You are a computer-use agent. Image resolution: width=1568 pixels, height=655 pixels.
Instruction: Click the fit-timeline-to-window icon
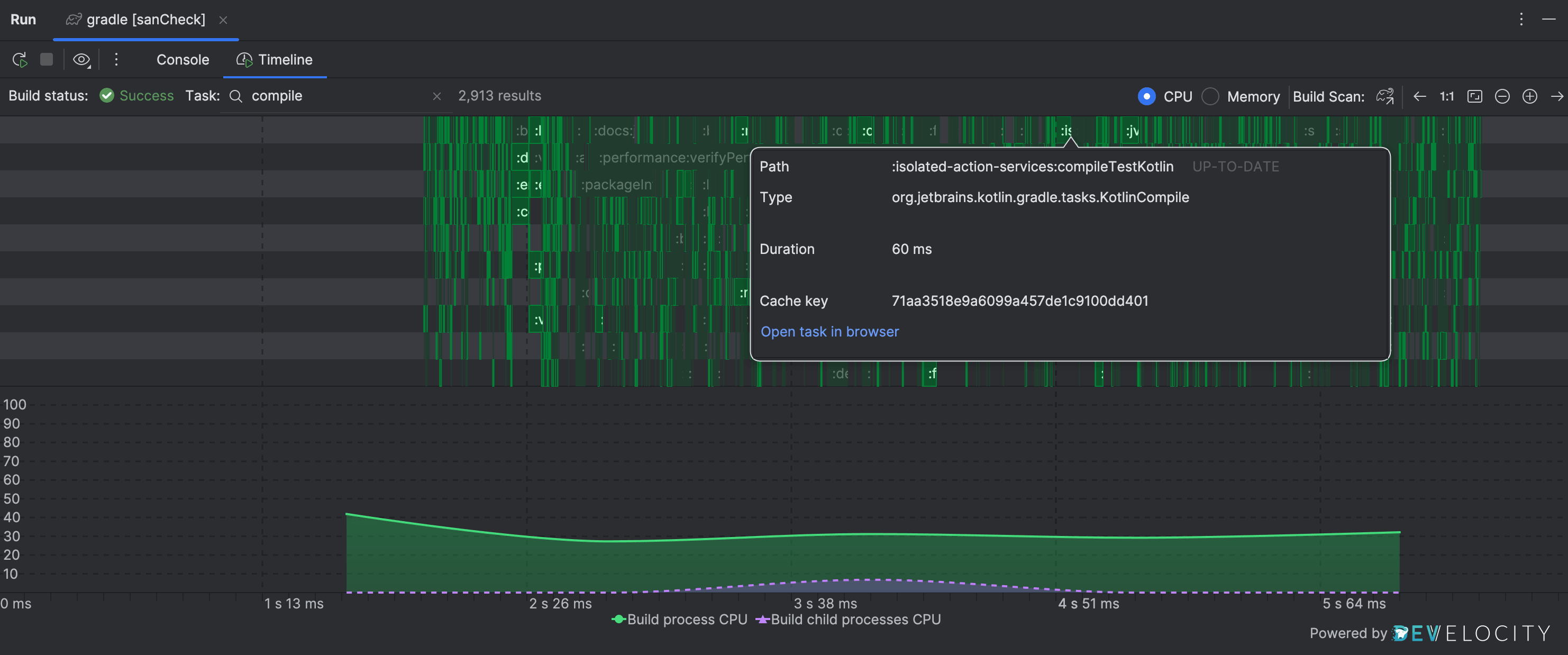pos(1474,96)
